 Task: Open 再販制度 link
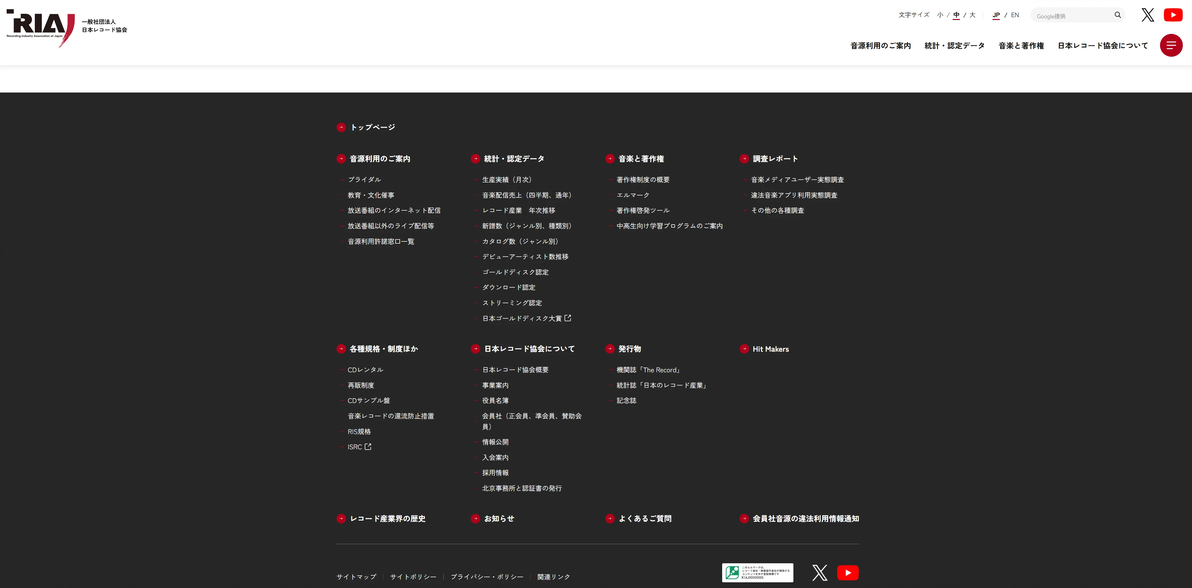(360, 386)
